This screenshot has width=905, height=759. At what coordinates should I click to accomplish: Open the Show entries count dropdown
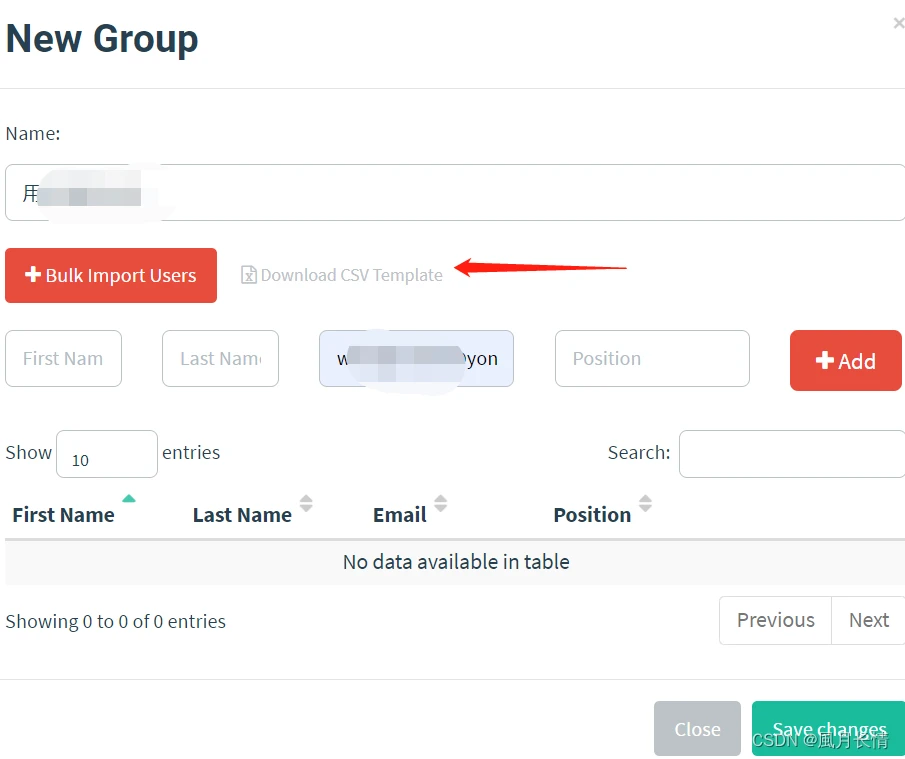(107, 454)
